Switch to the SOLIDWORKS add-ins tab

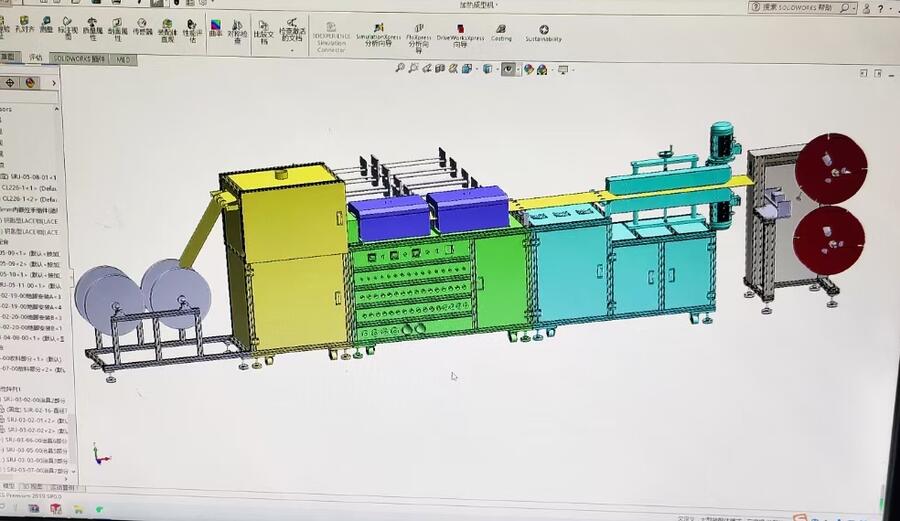click(79, 59)
